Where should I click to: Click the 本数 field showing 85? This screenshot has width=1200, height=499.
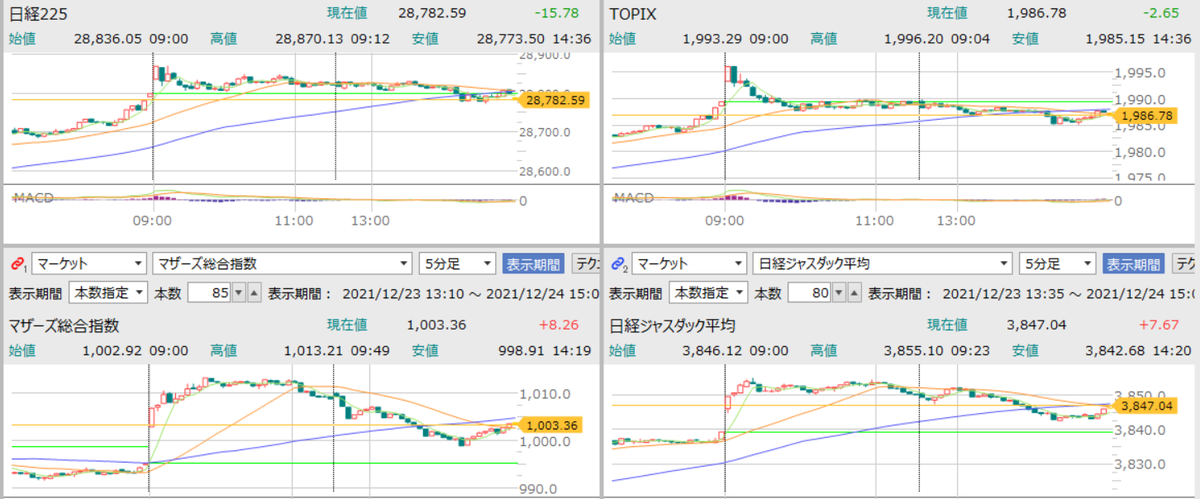(208, 293)
